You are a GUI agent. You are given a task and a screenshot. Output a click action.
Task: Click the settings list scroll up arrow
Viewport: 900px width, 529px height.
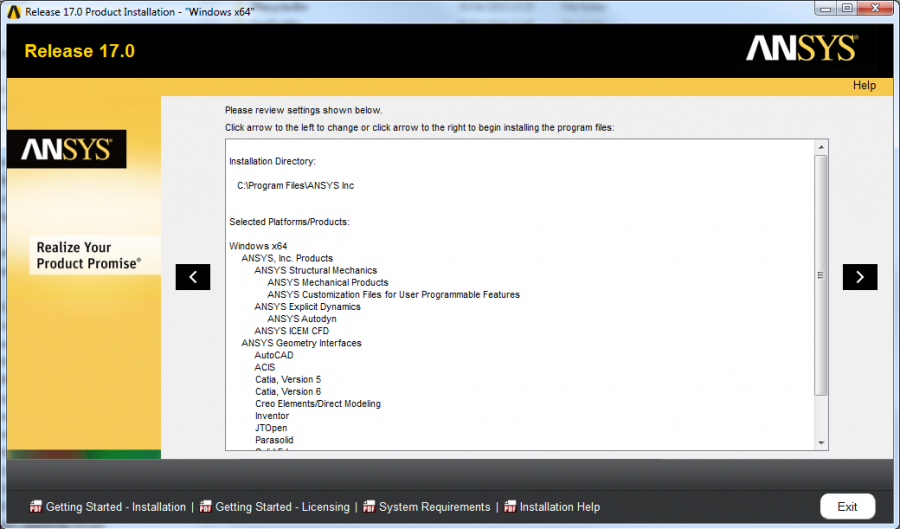pyautogui.click(x=821, y=147)
